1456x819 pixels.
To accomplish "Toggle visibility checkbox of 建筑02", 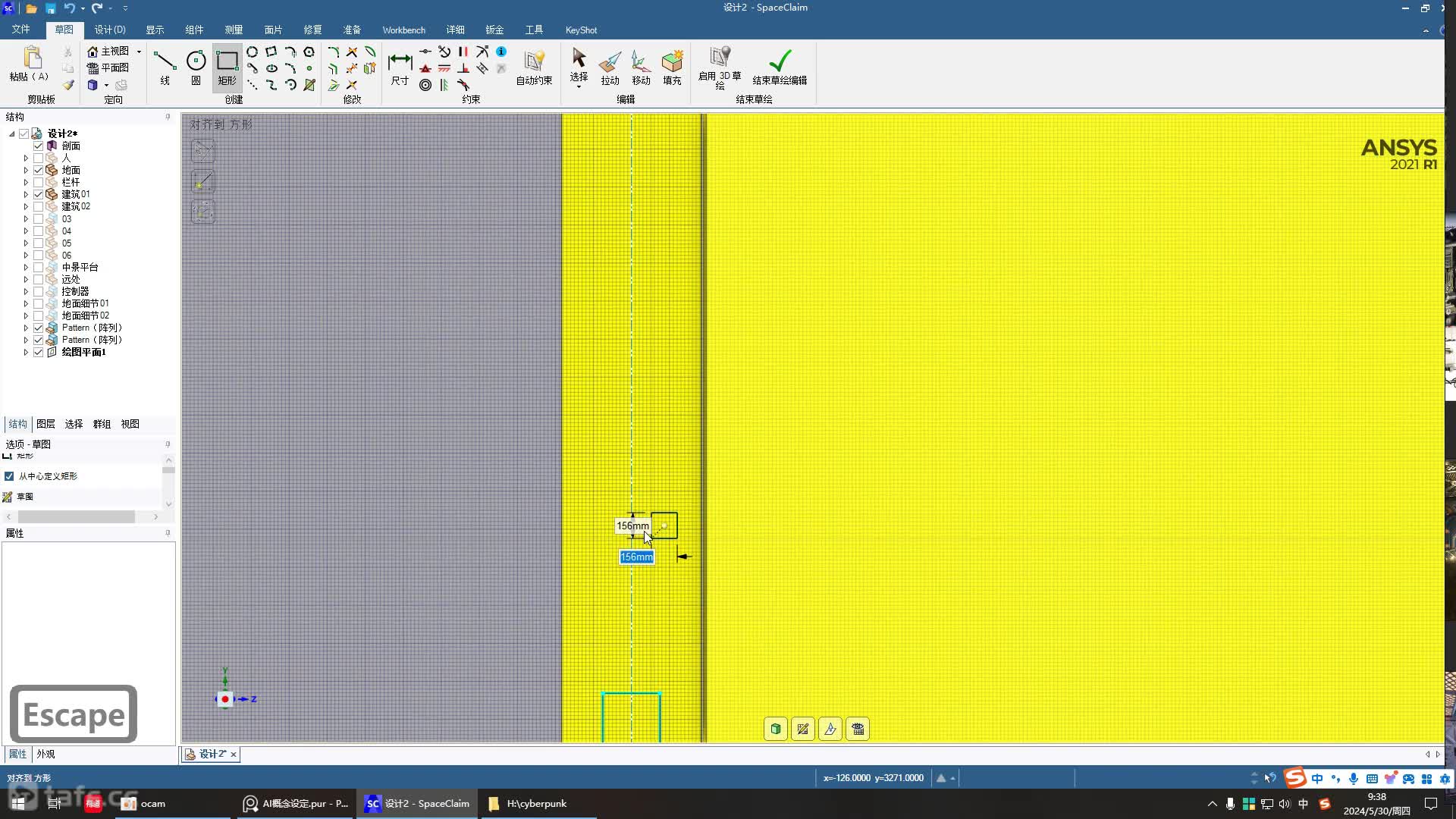I will pos(38,206).
